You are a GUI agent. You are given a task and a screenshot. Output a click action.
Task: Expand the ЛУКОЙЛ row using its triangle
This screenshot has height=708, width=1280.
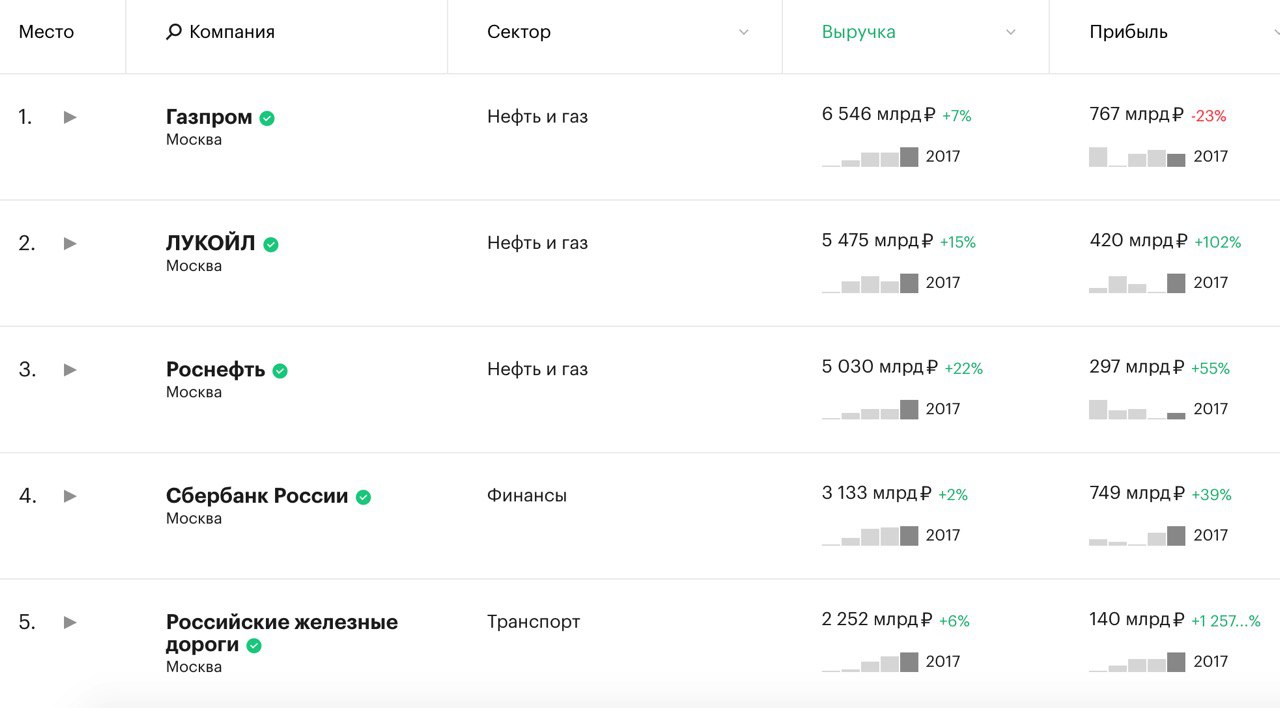70,243
